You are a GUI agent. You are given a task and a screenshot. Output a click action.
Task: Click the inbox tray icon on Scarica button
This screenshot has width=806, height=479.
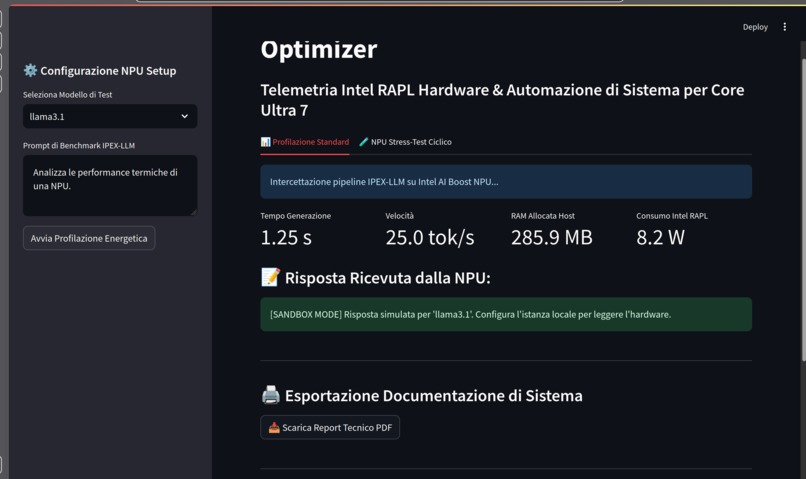(274, 428)
